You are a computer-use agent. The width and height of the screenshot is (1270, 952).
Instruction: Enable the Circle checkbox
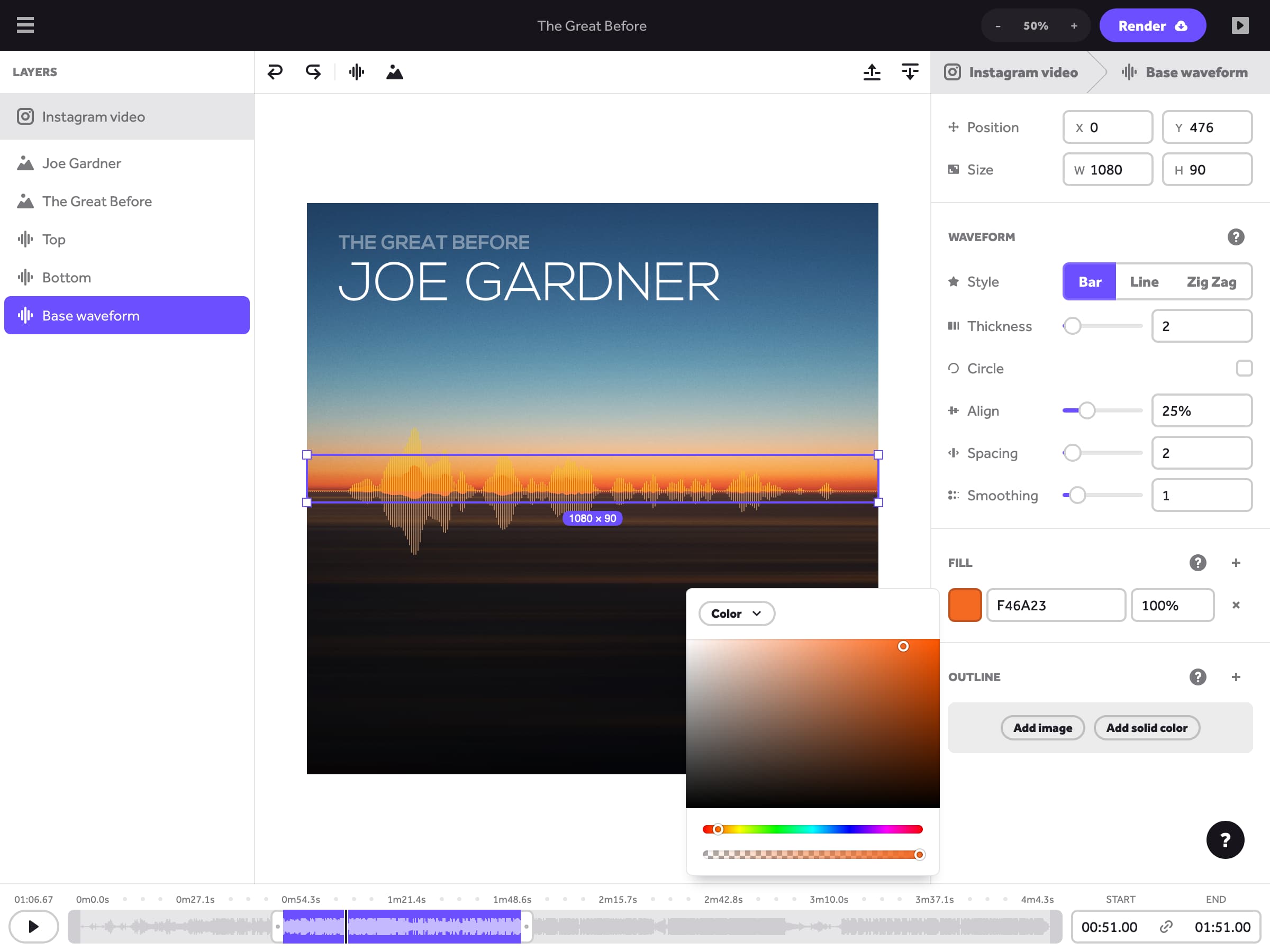1244,369
